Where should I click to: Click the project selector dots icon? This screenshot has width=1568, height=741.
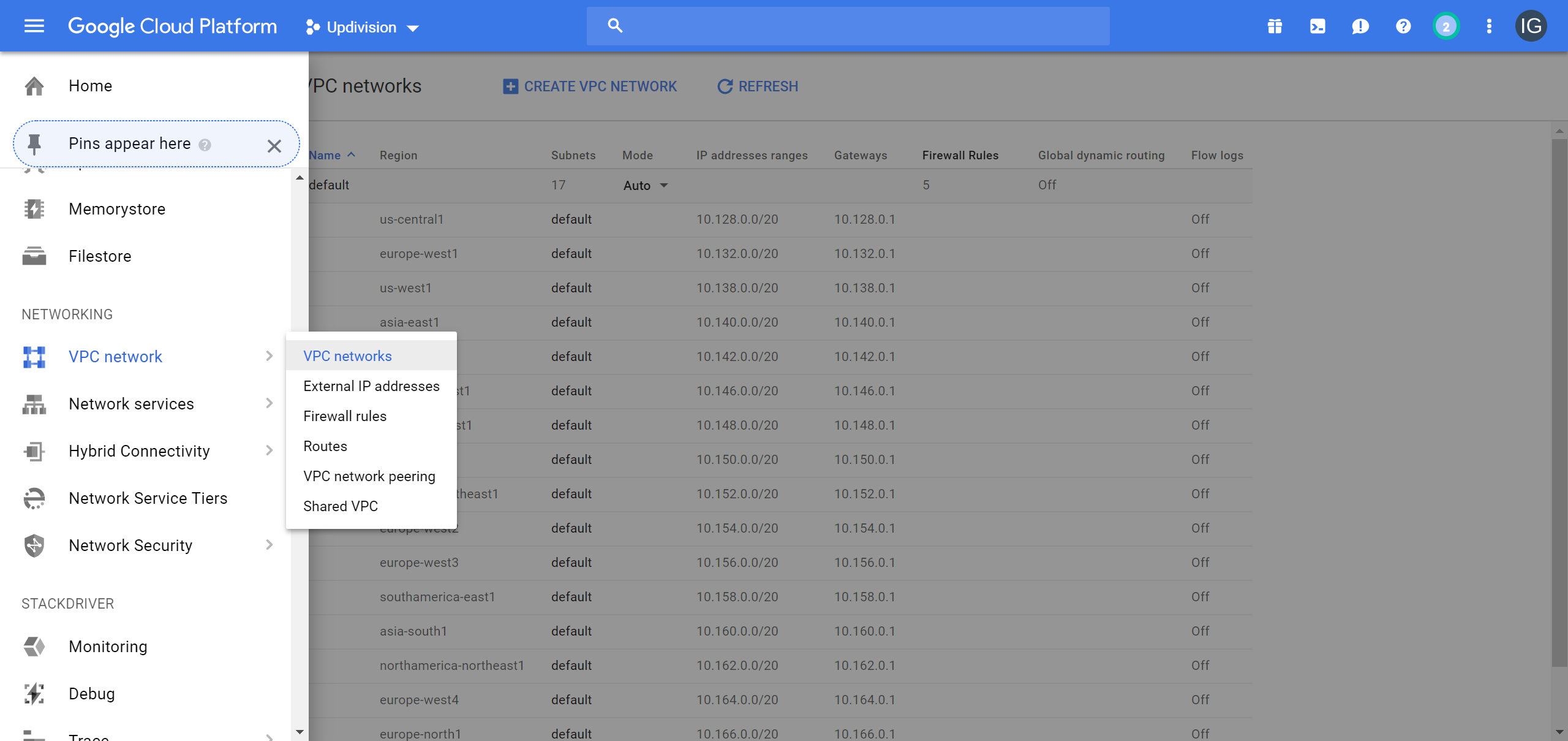[x=312, y=27]
